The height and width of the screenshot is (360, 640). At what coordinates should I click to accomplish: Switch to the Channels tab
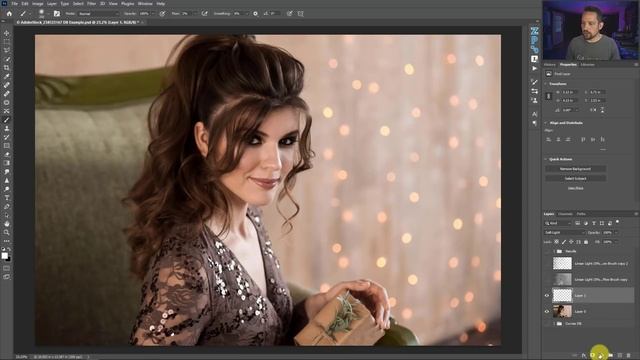(565, 214)
